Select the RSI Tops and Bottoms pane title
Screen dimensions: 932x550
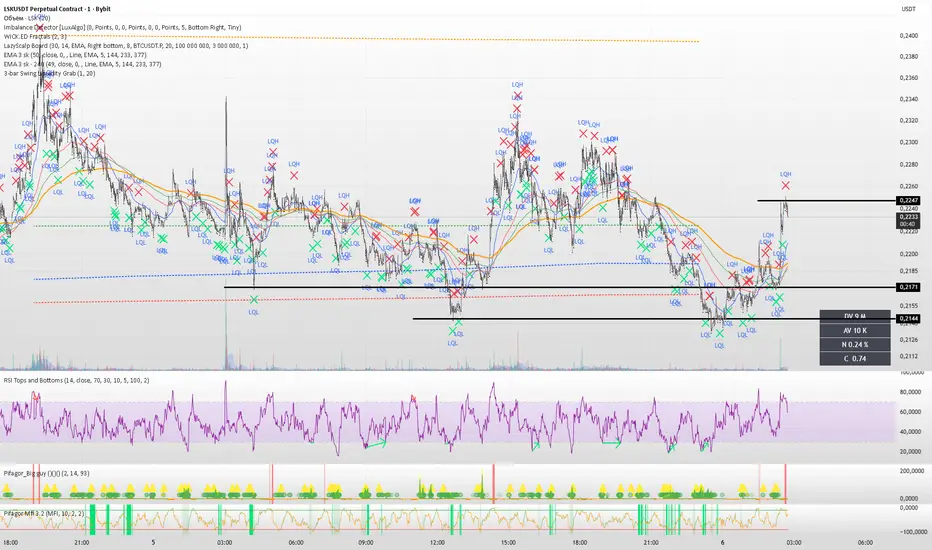(77, 380)
